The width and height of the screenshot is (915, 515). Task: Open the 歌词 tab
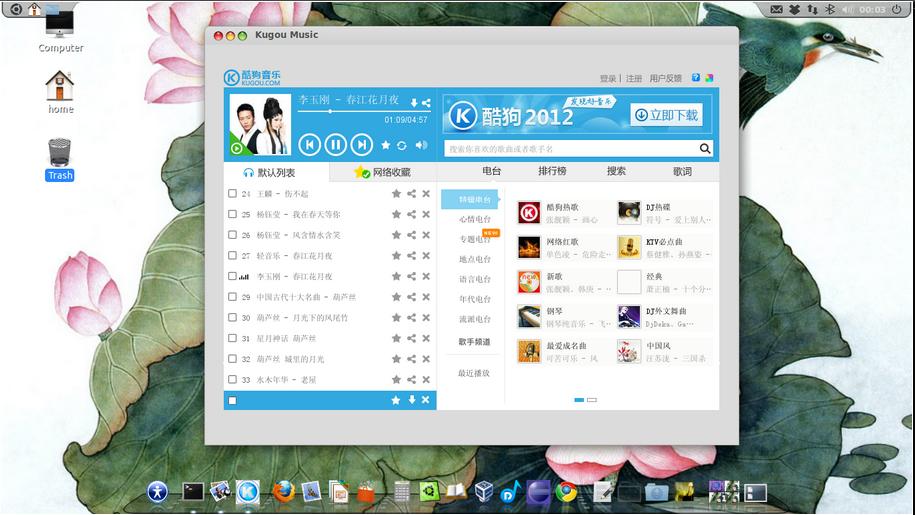(682, 171)
